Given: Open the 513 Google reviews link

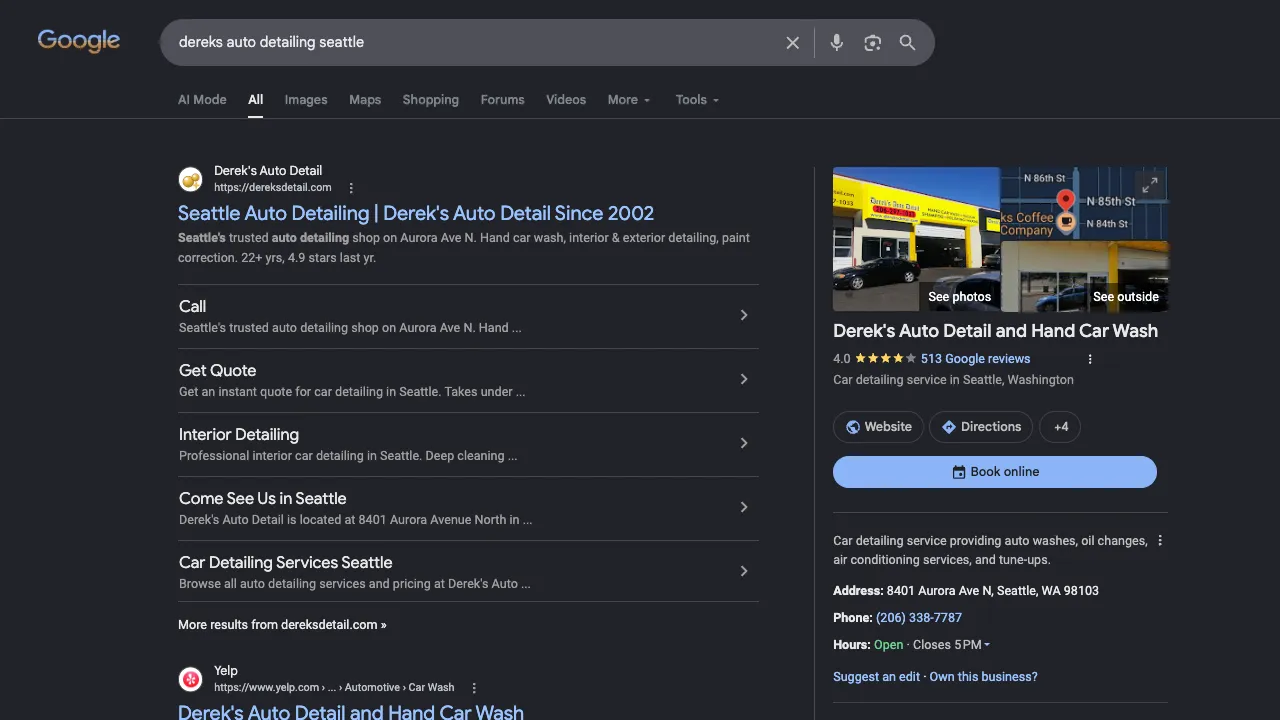Looking at the screenshot, I should [x=975, y=359].
